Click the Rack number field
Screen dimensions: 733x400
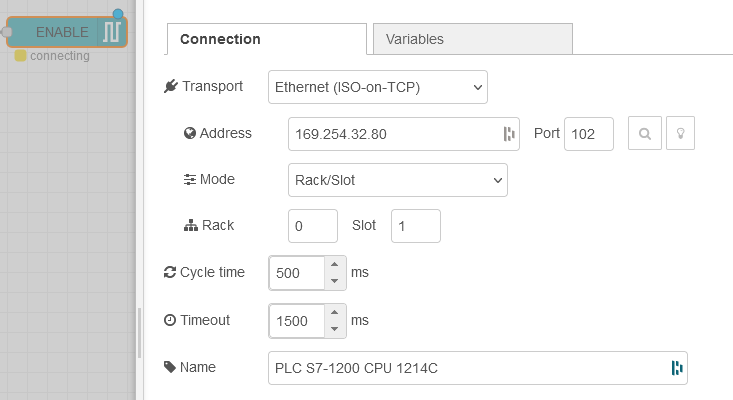coord(312,226)
